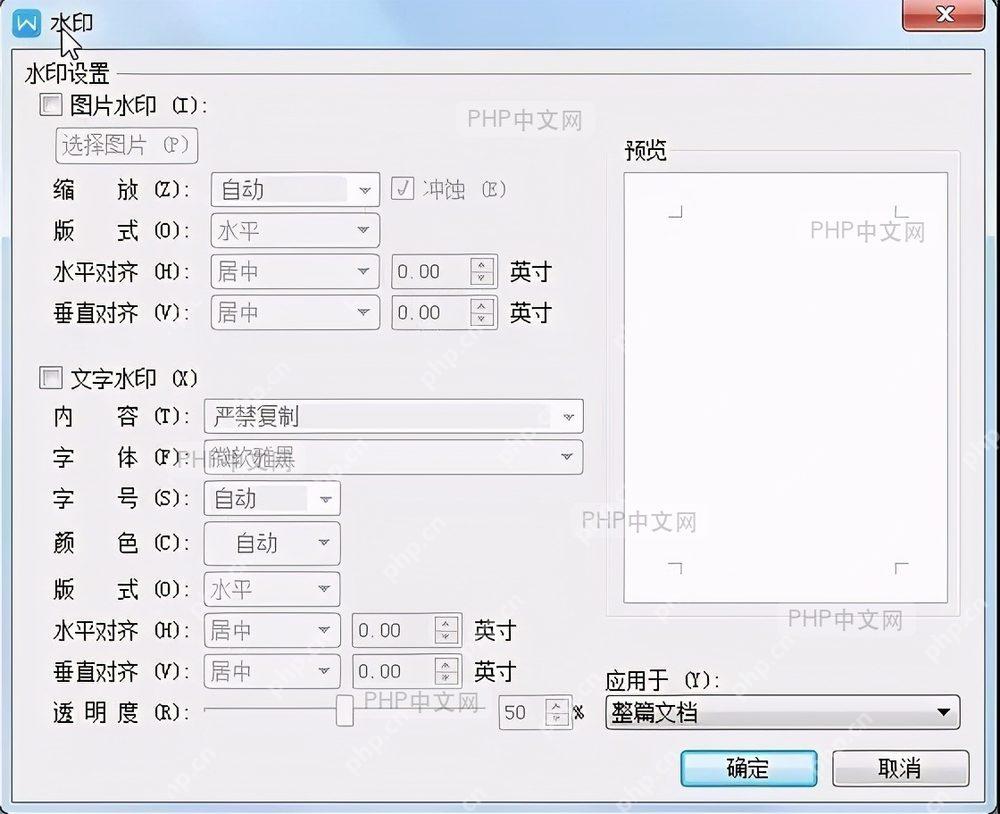Click the 透明度 slider handle
The height and width of the screenshot is (814, 1000).
coord(344,710)
